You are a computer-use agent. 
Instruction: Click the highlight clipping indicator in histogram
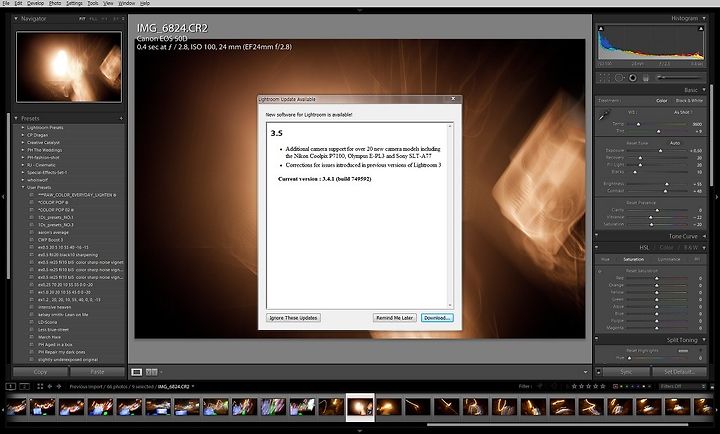click(x=701, y=28)
